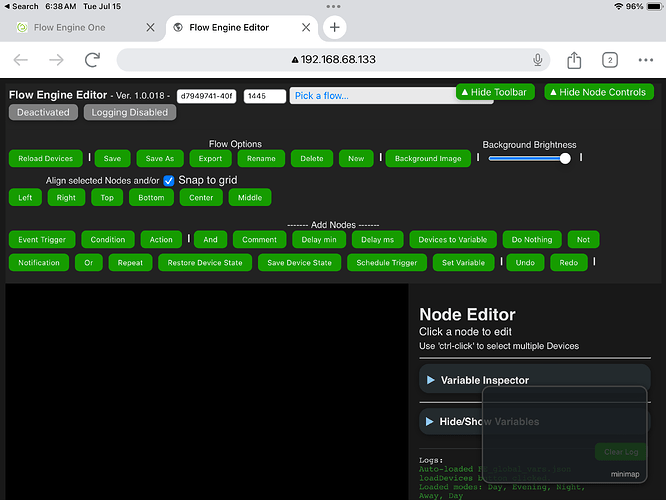Open the share sheet icon
666x500 pixels.
[574, 60]
